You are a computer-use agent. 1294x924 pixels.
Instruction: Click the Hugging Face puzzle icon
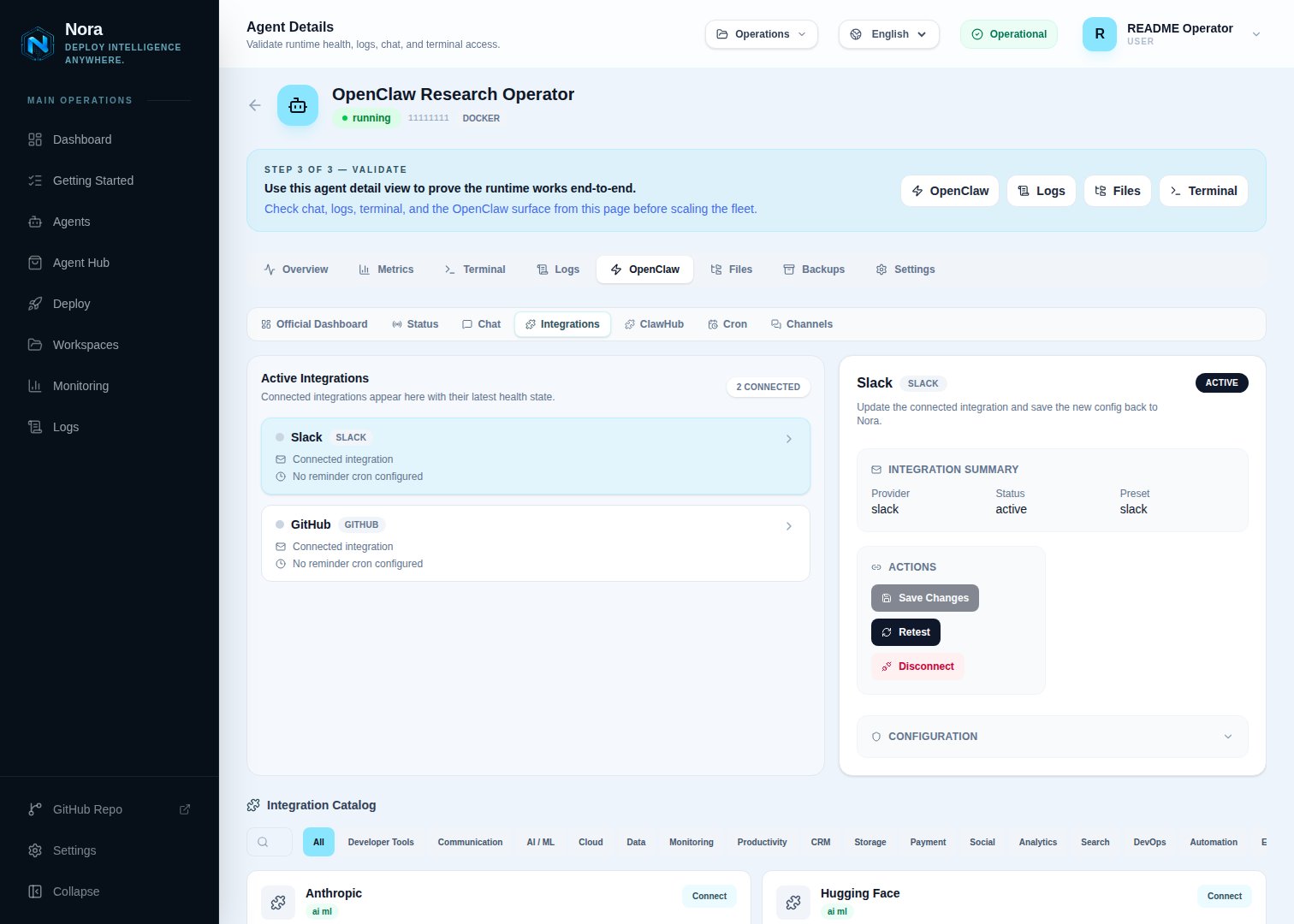pos(793,903)
